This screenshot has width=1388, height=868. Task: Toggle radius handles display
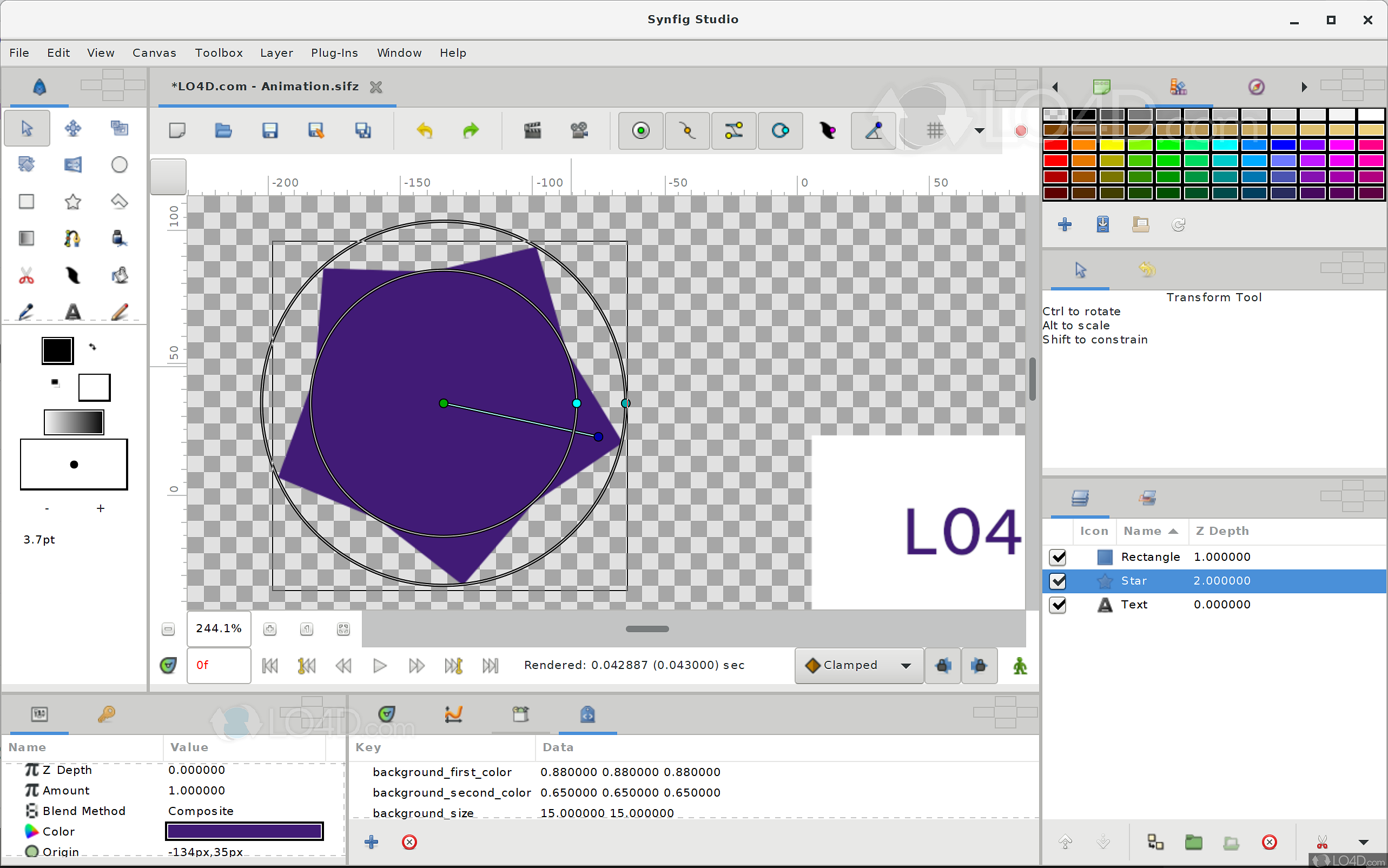[780, 131]
